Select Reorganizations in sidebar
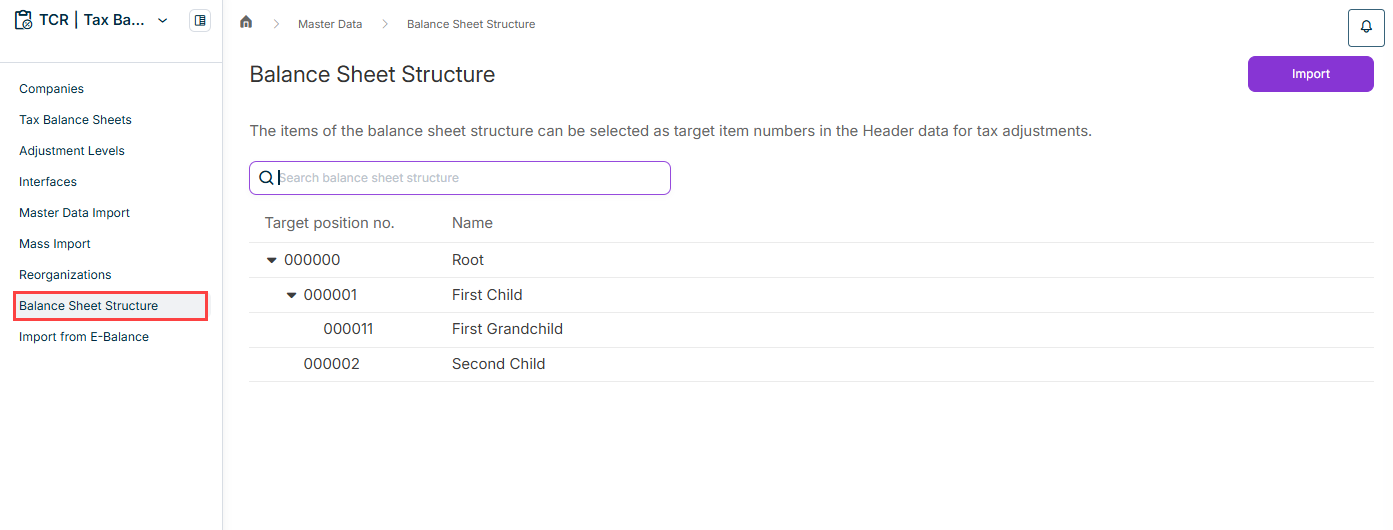This screenshot has height=530, width=1393. tap(65, 275)
